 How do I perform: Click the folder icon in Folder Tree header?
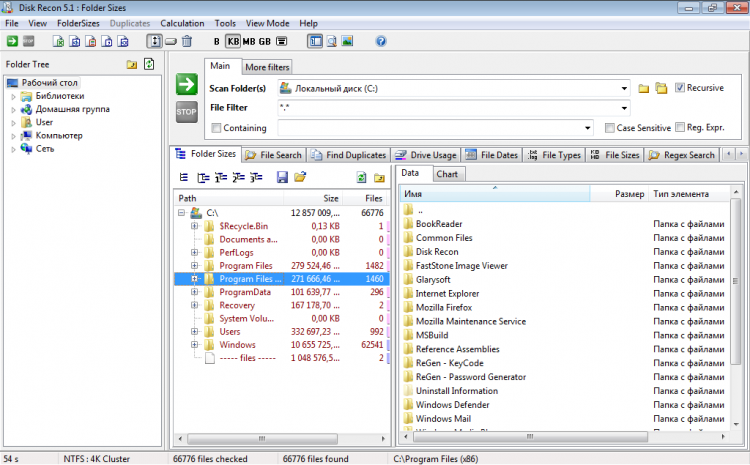132,64
